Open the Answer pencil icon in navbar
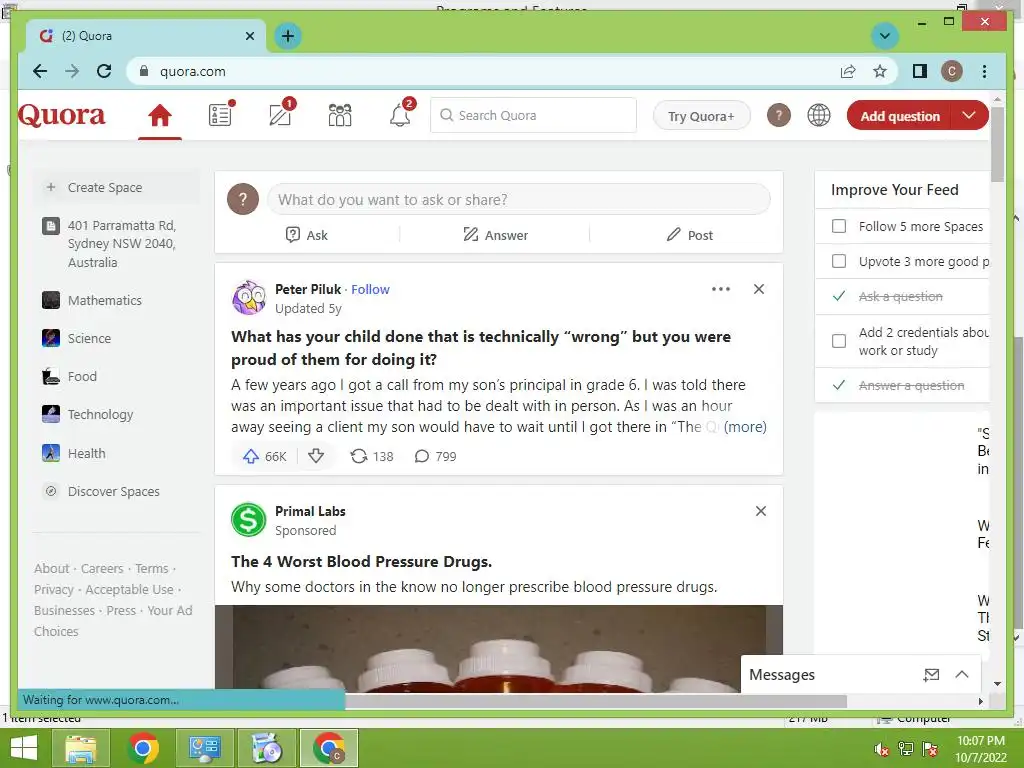Image resolution: width=1024 pixels, height=768 pixels. coord(281,114)
